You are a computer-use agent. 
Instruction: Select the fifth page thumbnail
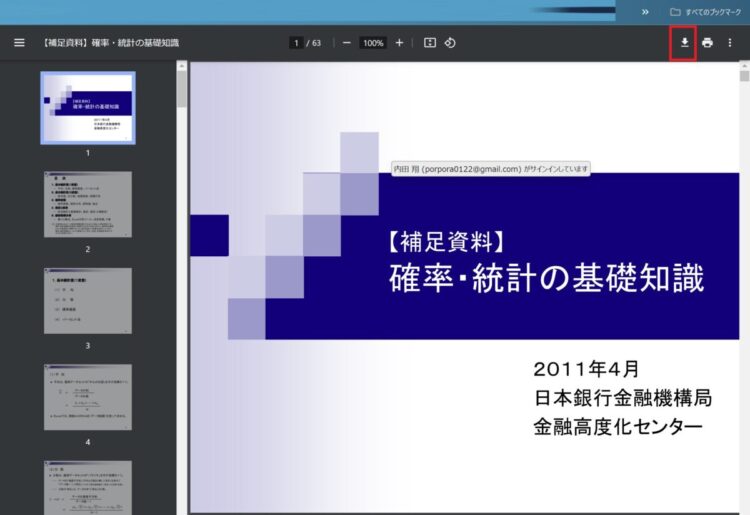pos(88,488)
